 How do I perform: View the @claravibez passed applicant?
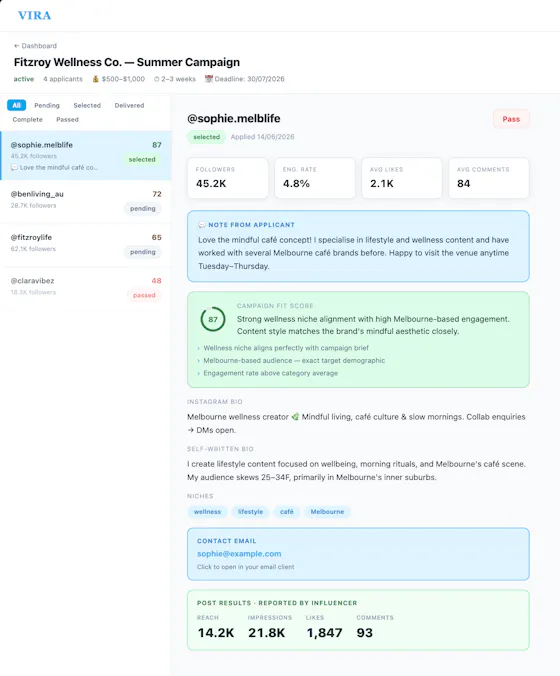(86, 289)
